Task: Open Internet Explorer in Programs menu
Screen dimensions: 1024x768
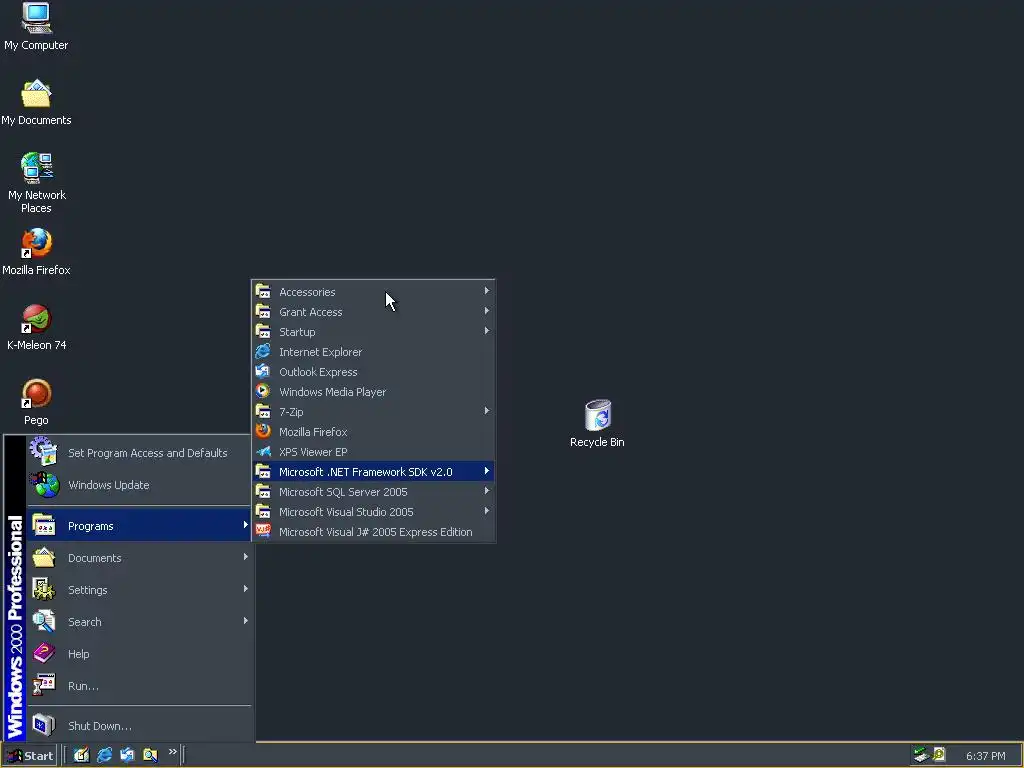Action: tap(373, 352)
